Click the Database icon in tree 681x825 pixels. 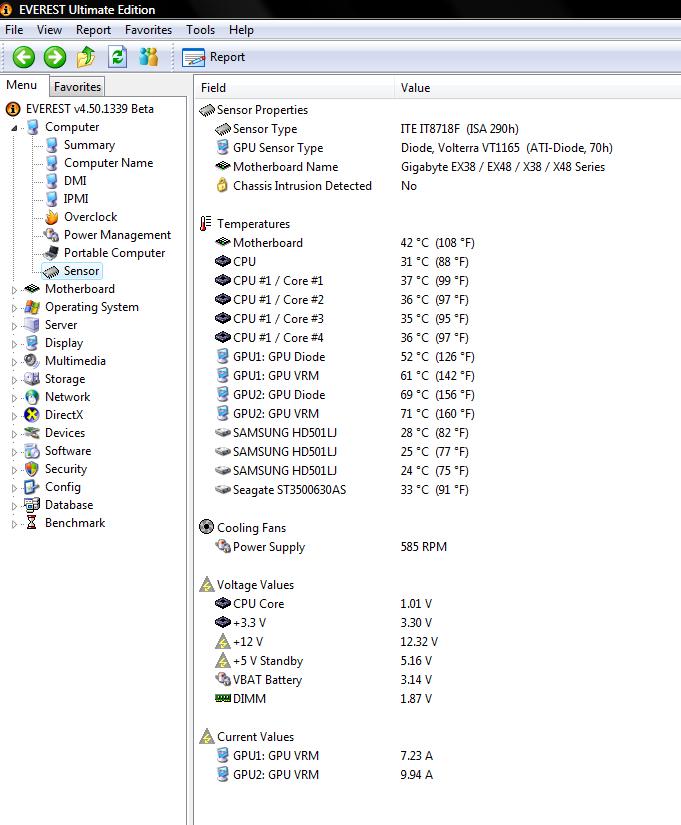(32, 505)
